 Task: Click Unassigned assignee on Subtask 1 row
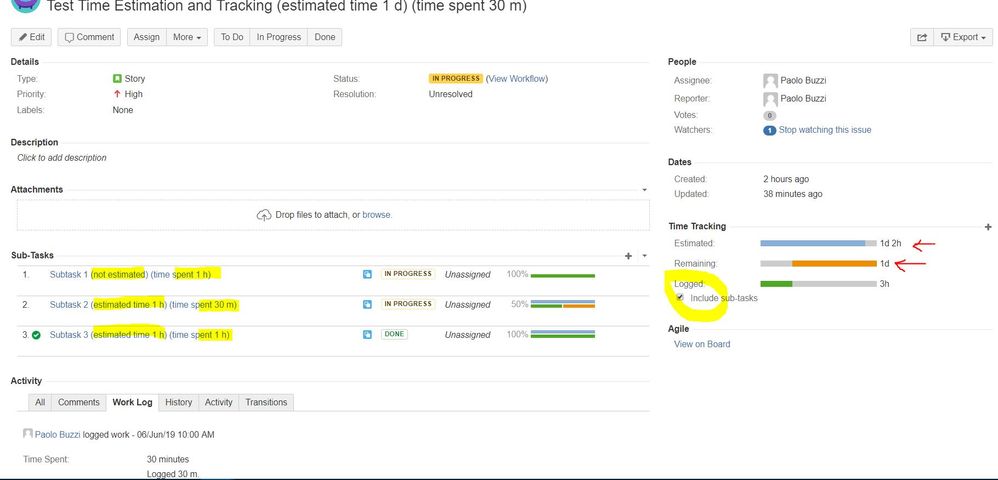(x=468, y=274)
